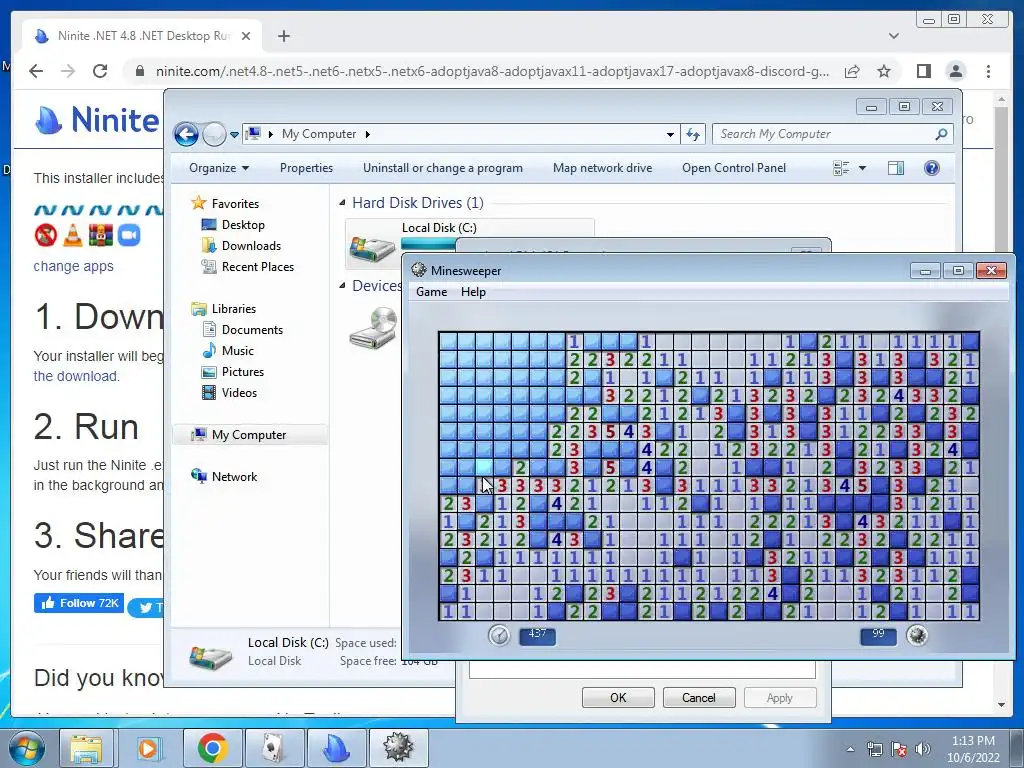Select Videos library
This screenshot has height=768, width=1024.
pos(229,392)
